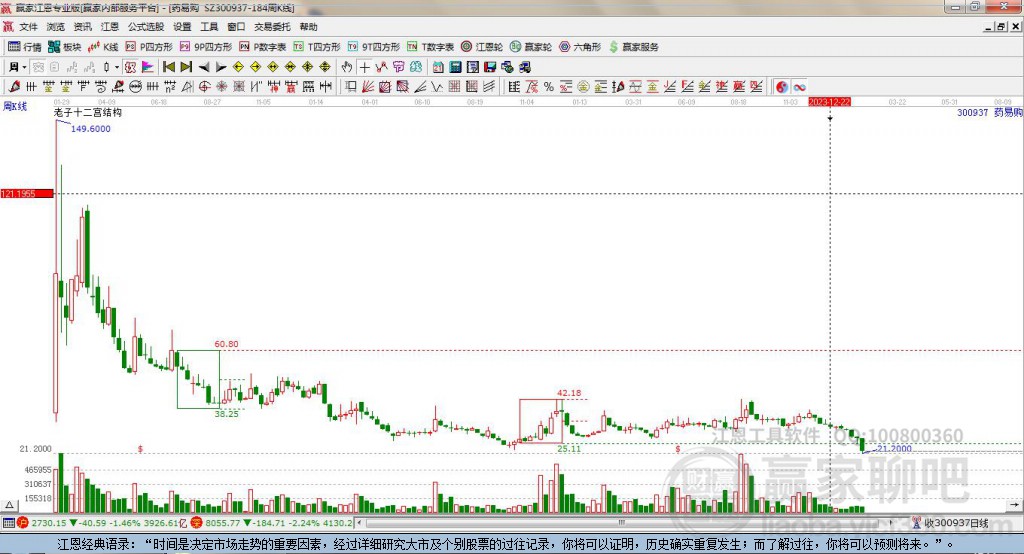Click the 149.6000 high price label

point(91,129)
